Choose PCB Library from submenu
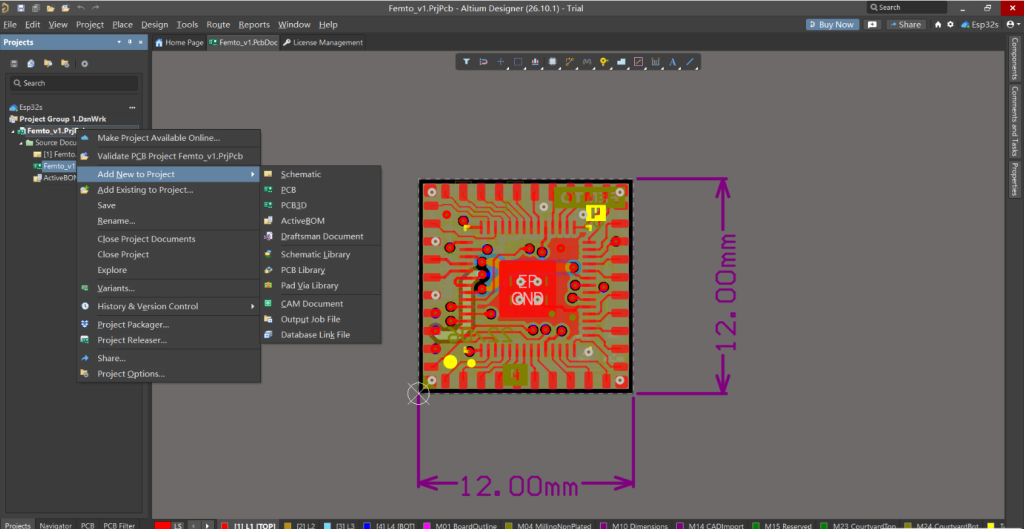 click(321, 270)
